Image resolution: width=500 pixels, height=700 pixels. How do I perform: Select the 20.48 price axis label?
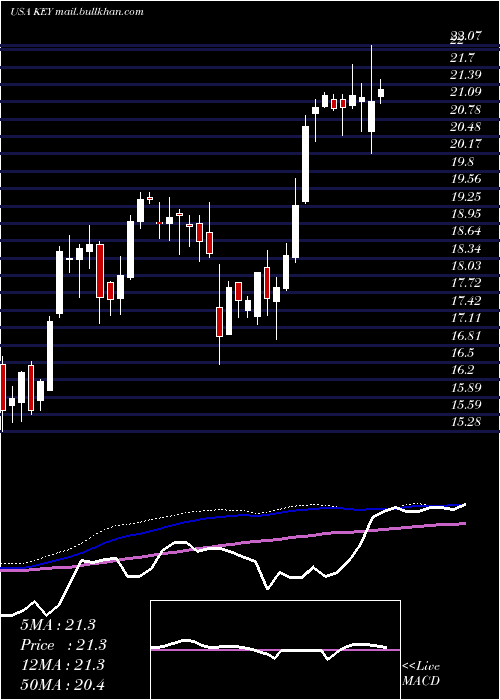click(x=466, y=127)
